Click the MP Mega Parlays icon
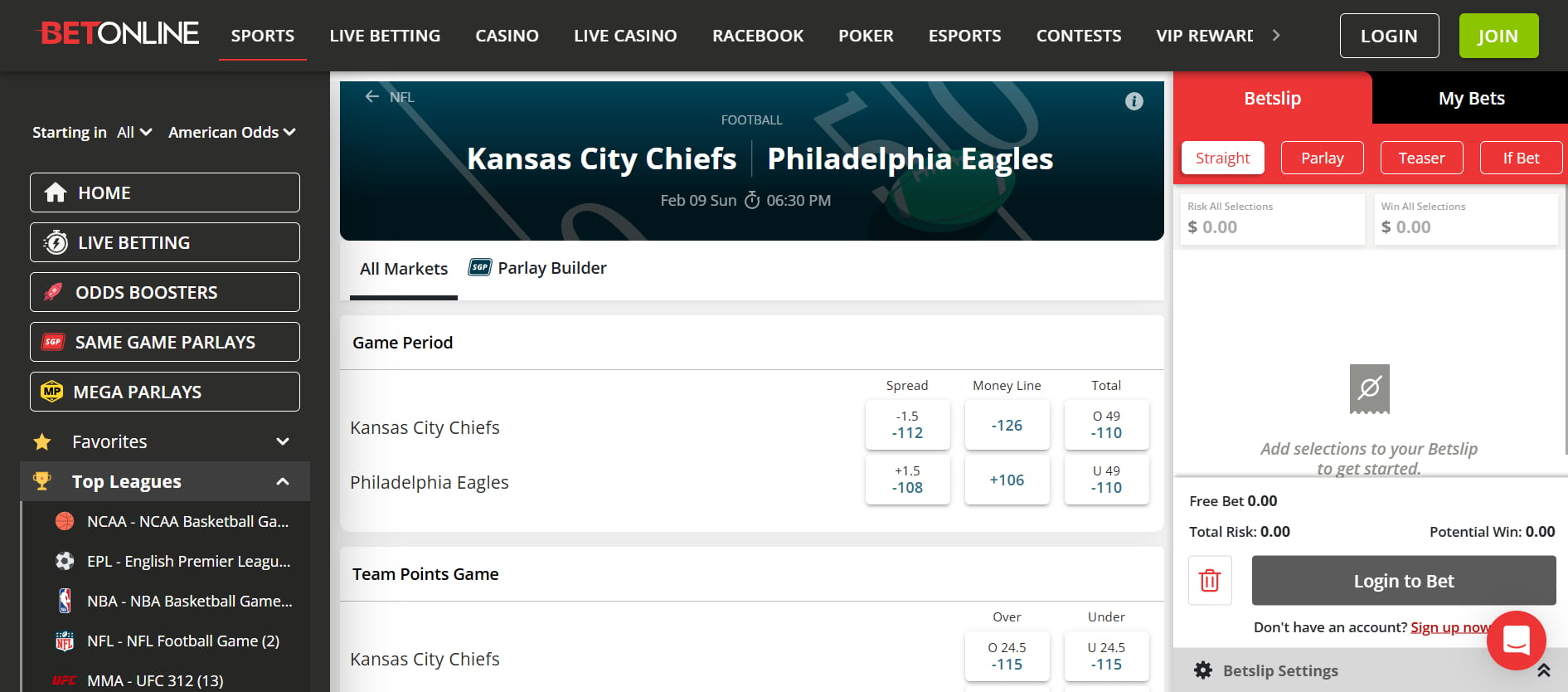Viewport: 1568px width, 692px height. (52, 392)
